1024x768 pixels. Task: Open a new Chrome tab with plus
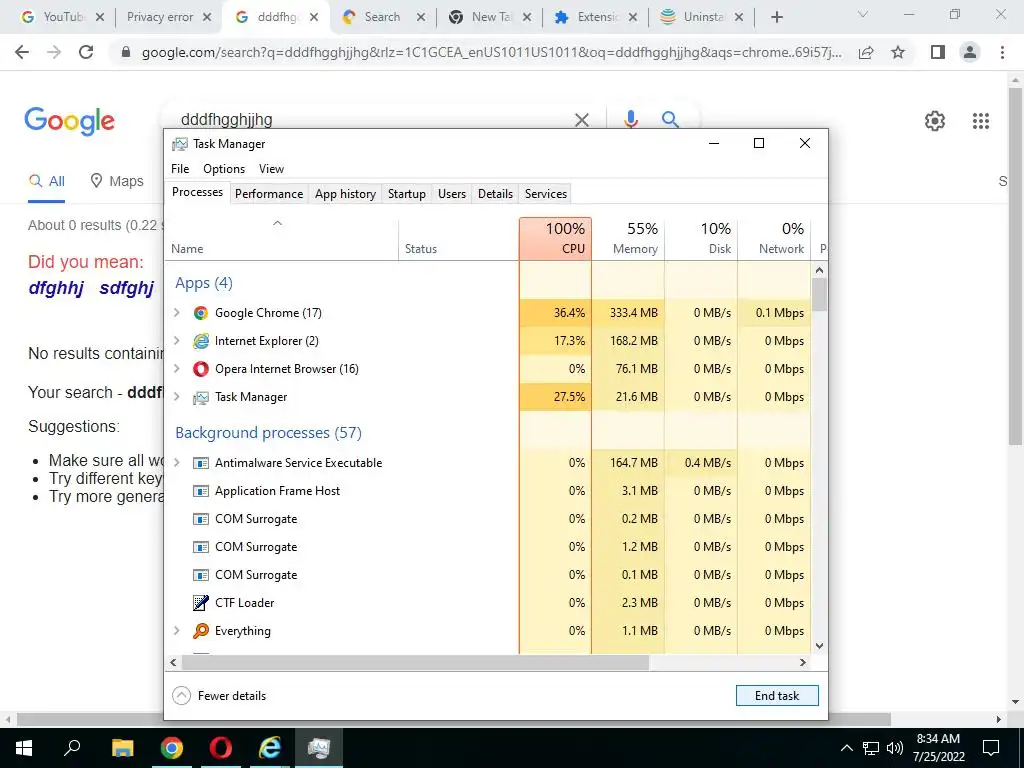coord(776,17)
